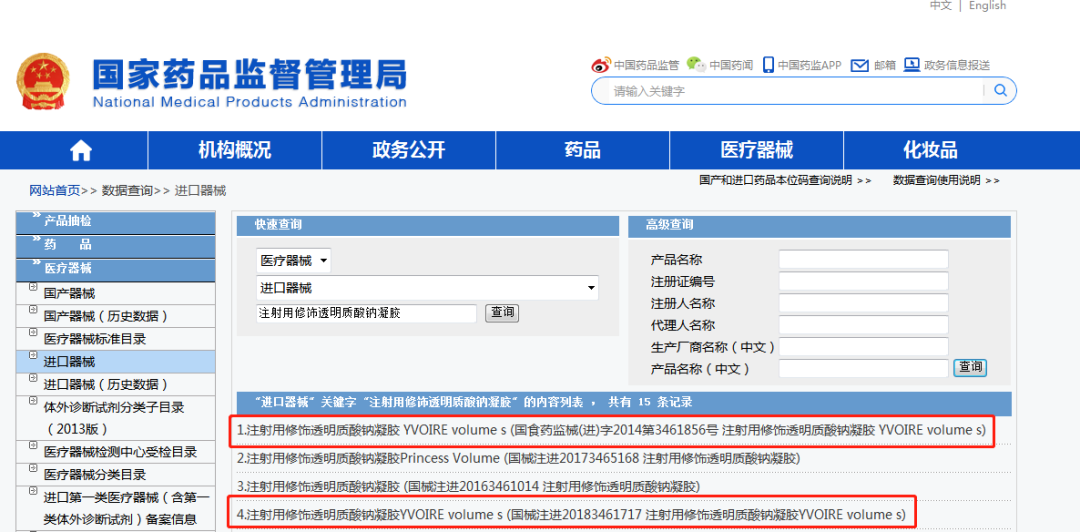This screenshot has width=1080, height=532.
Task: Expand the 医疗器械分类目录 node icon
Action: coord(32,469)
